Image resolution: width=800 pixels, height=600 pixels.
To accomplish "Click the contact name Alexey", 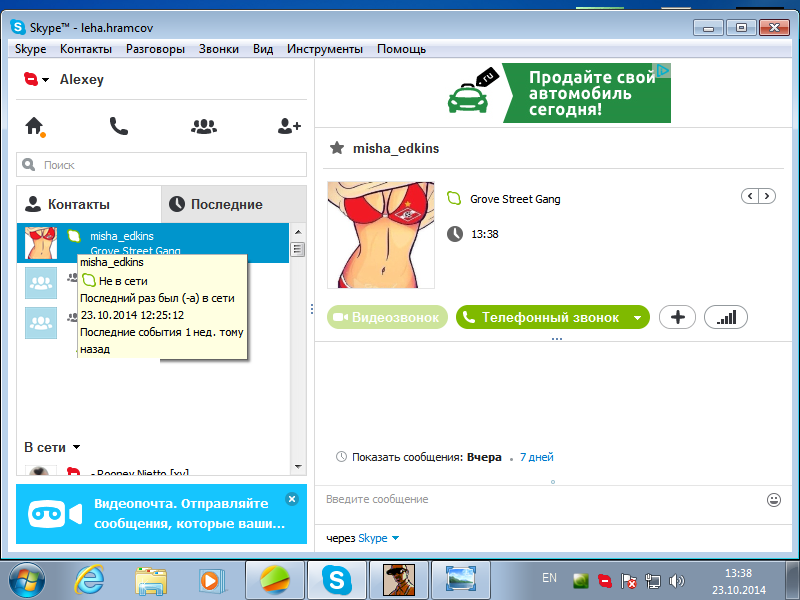I will click(82, 80).
